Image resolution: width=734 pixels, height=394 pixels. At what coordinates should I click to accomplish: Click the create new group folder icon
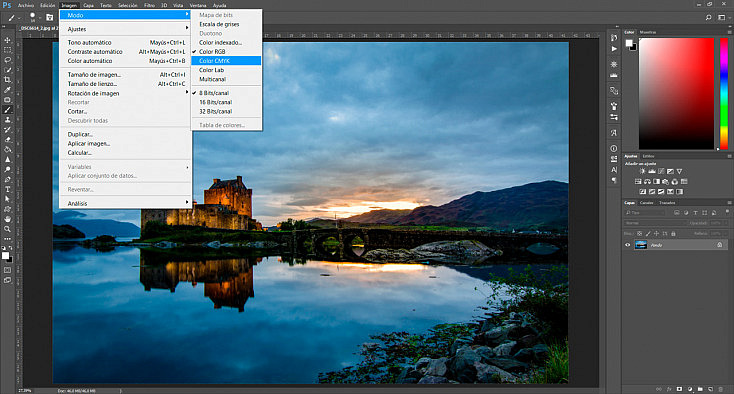[x=700, y=389]
